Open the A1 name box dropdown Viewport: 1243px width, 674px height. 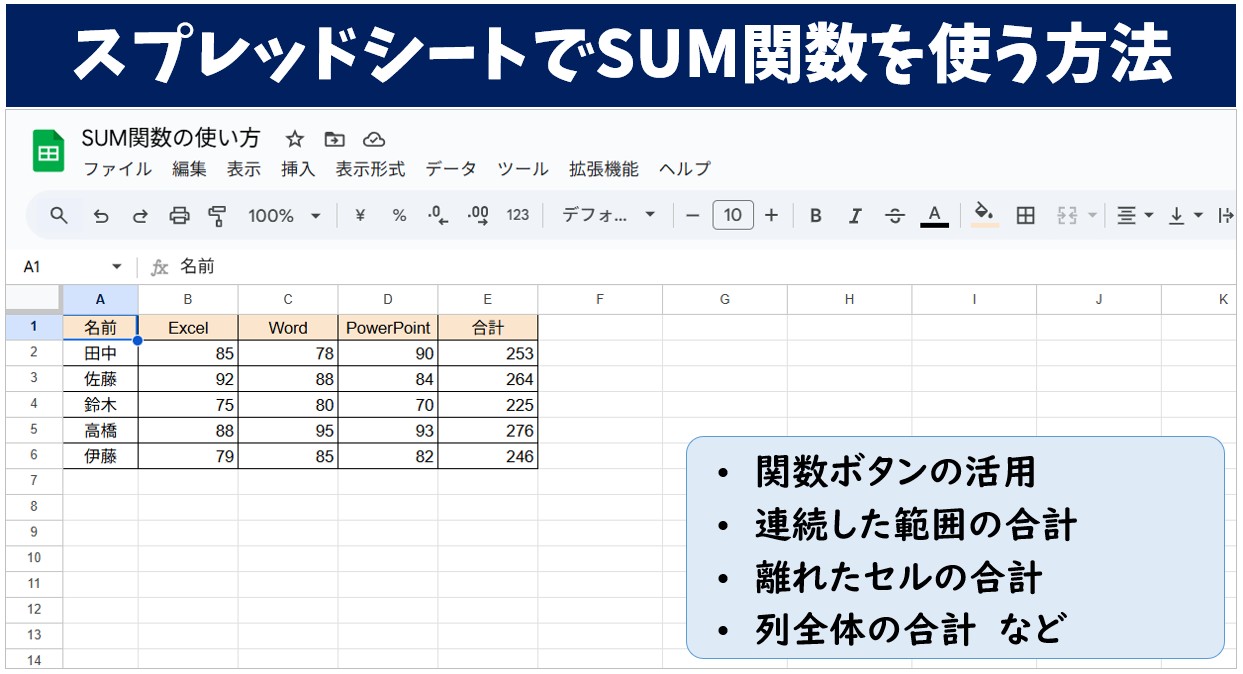pos(116,267)
